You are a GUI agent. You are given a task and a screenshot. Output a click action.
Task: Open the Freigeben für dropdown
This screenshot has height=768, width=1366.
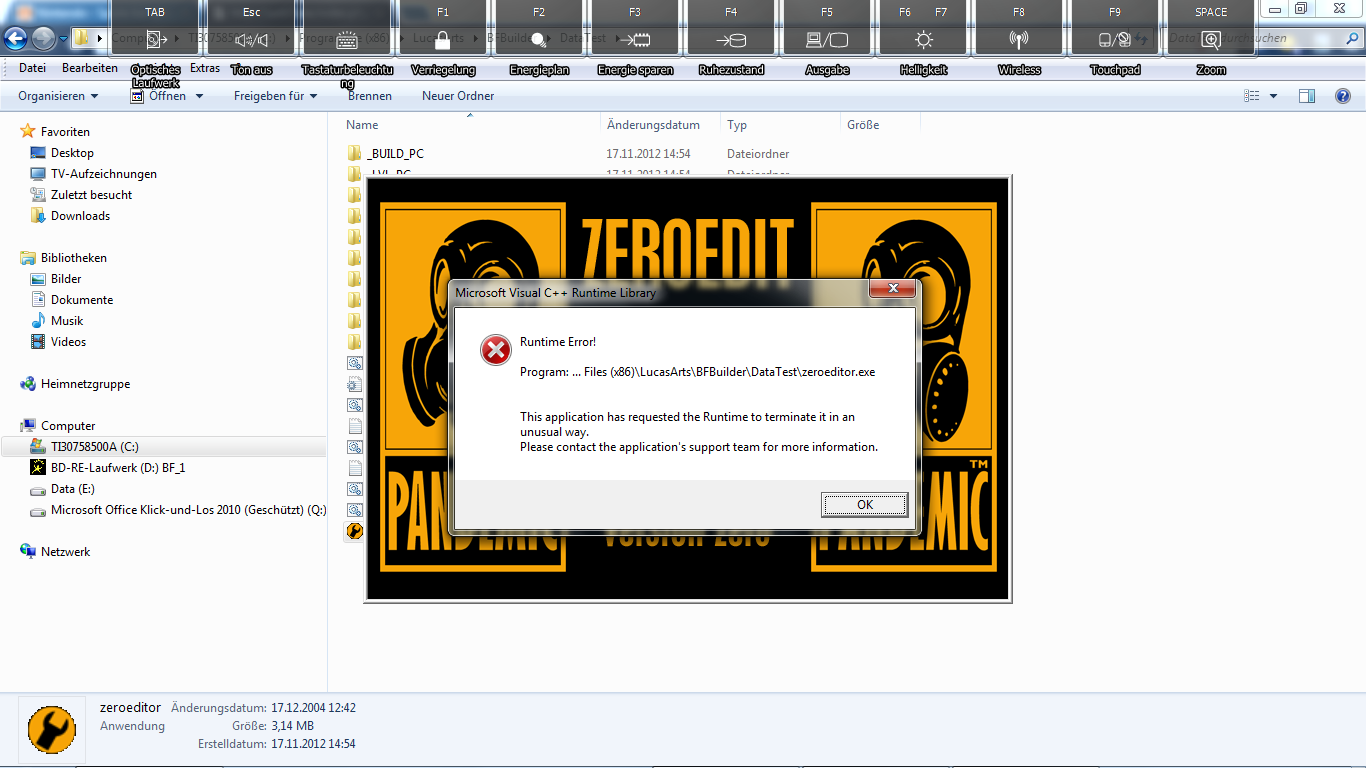pyautogui.click(x=275, y=96)
